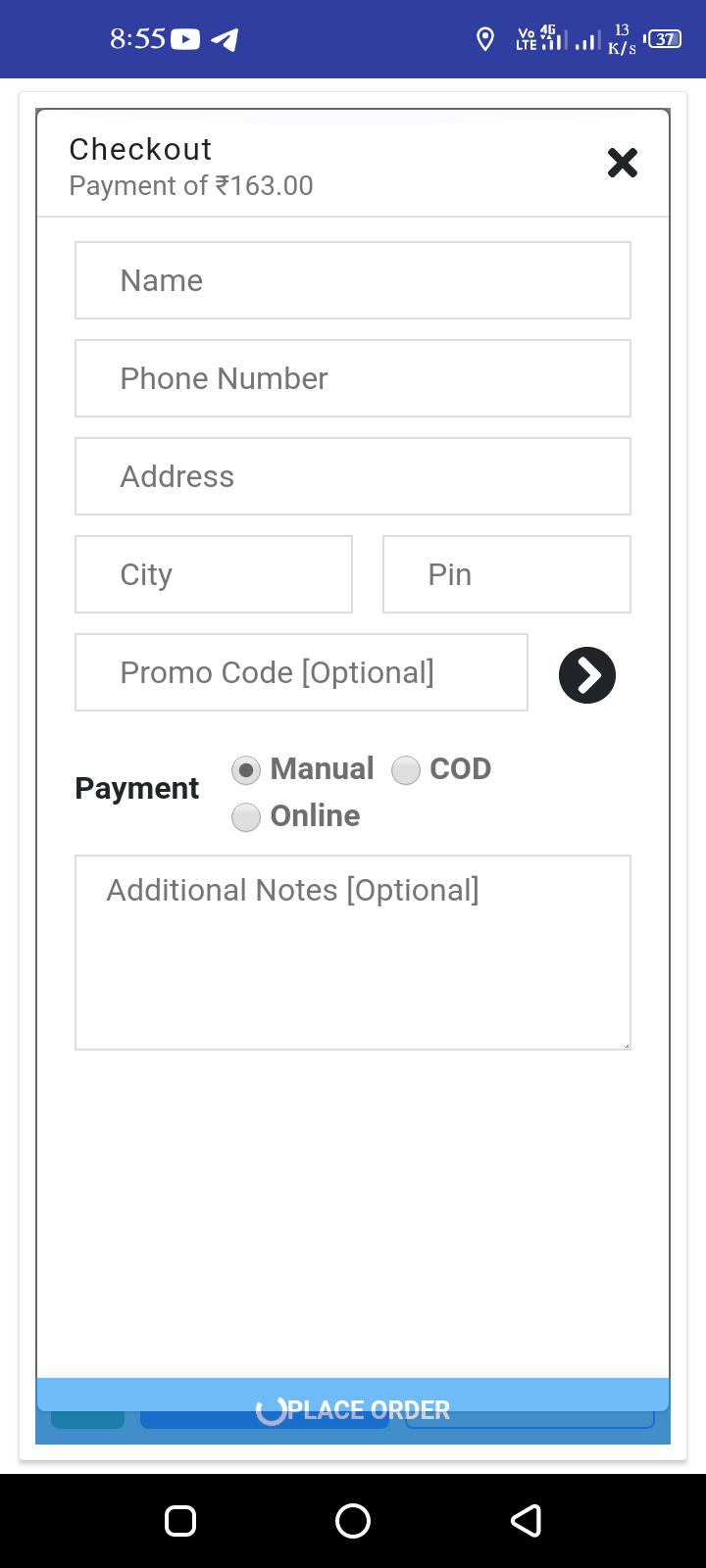Tap the Address text field

pyautogui.click(x=353, y=476)
